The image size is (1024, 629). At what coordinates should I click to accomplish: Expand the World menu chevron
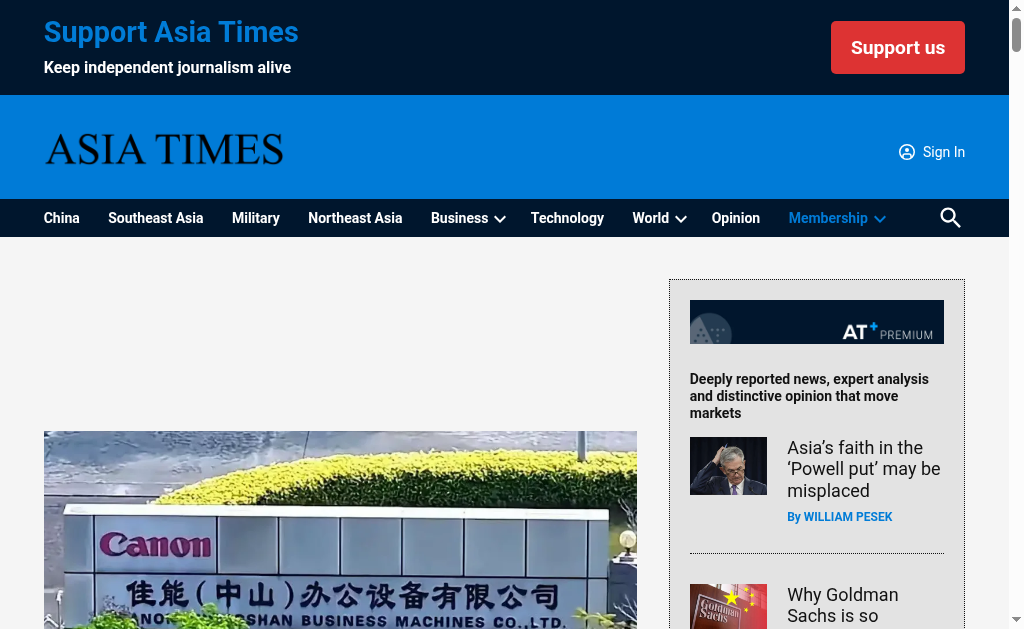[x=681, y=219]
